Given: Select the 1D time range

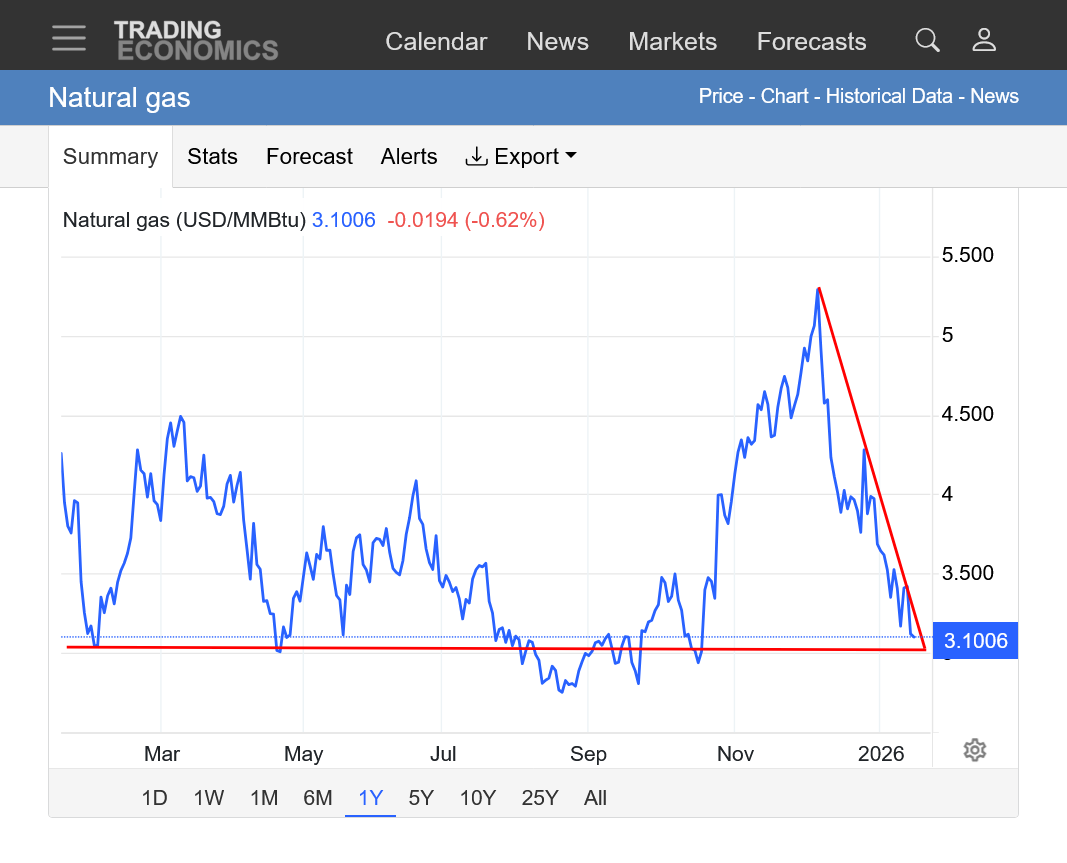Looking at the screenshot, I should (154, 798).
